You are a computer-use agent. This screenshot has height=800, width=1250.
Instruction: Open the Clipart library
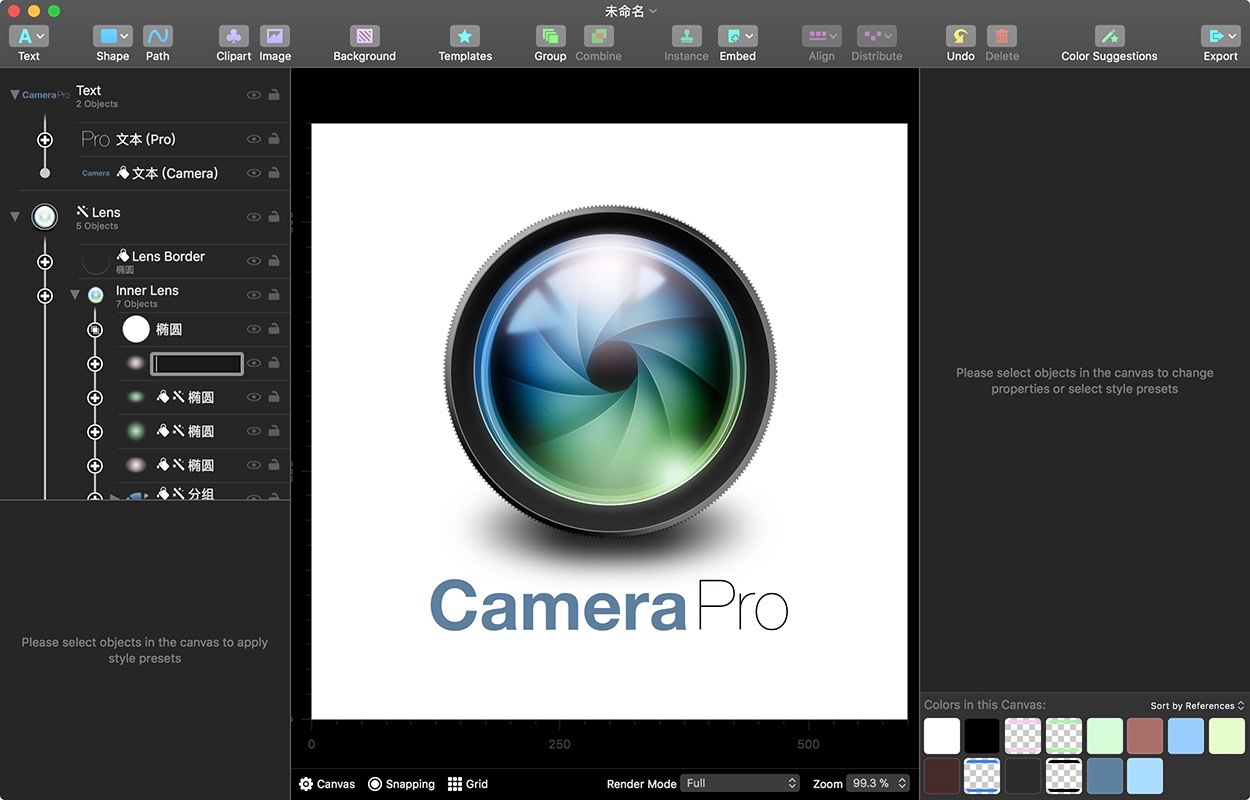[233, 37]
